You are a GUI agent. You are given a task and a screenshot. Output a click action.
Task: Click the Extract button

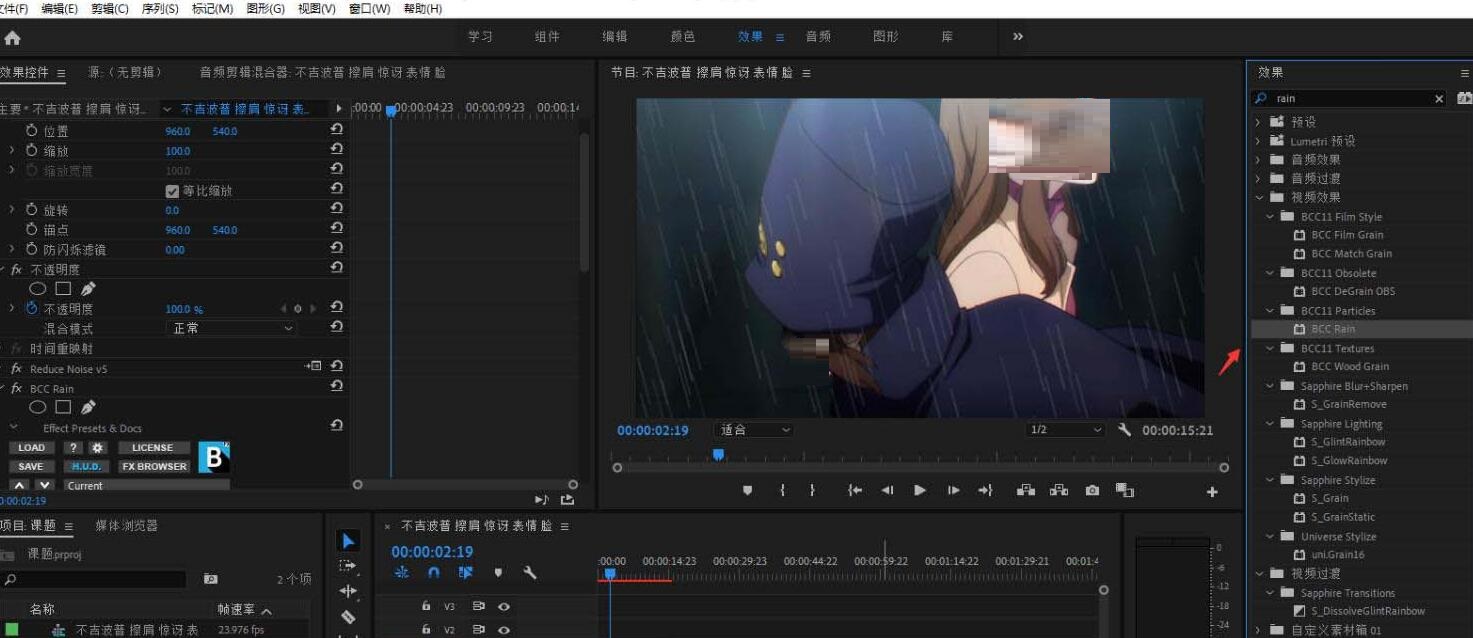point(1058,490)
